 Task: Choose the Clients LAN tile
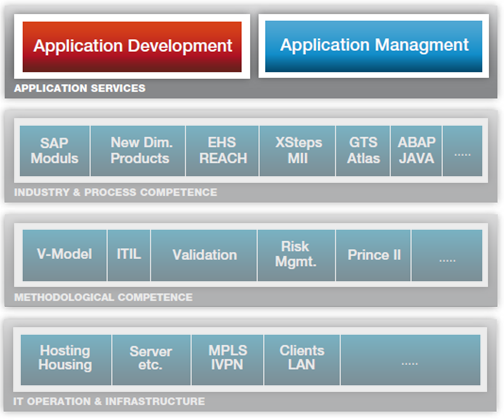click(302, 360)
